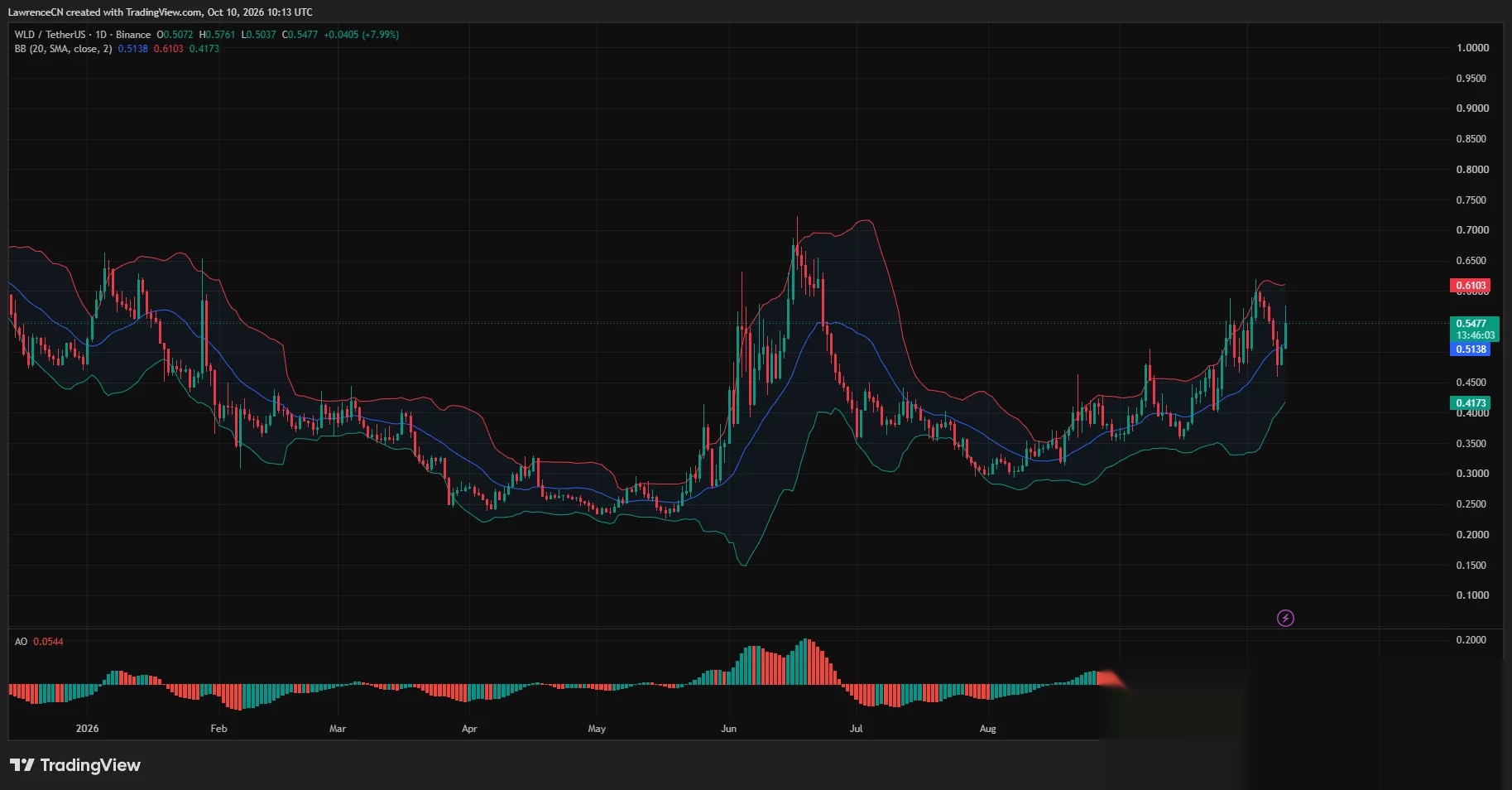Click the Jul label on time axis
This screenshot has width=1512, height=790.
856,729
